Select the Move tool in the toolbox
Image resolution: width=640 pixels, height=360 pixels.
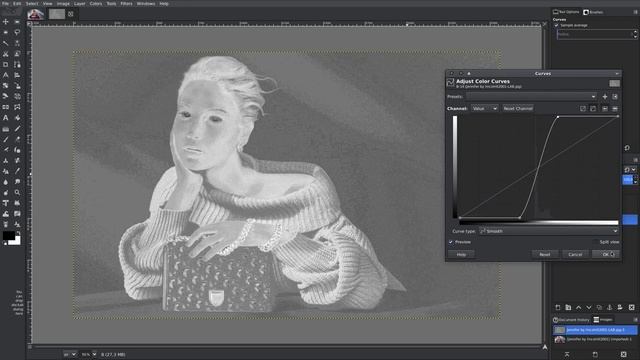pyautogui.click(x=6, y=22)
